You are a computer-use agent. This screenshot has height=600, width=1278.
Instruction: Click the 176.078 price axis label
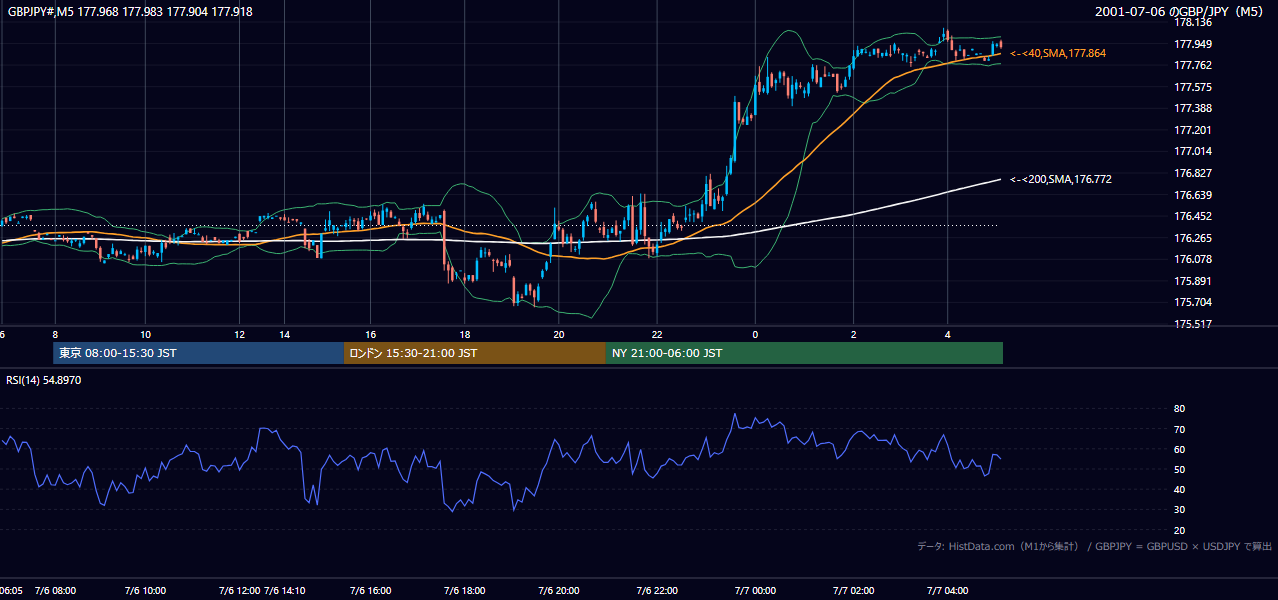(x=1193, y=259)
